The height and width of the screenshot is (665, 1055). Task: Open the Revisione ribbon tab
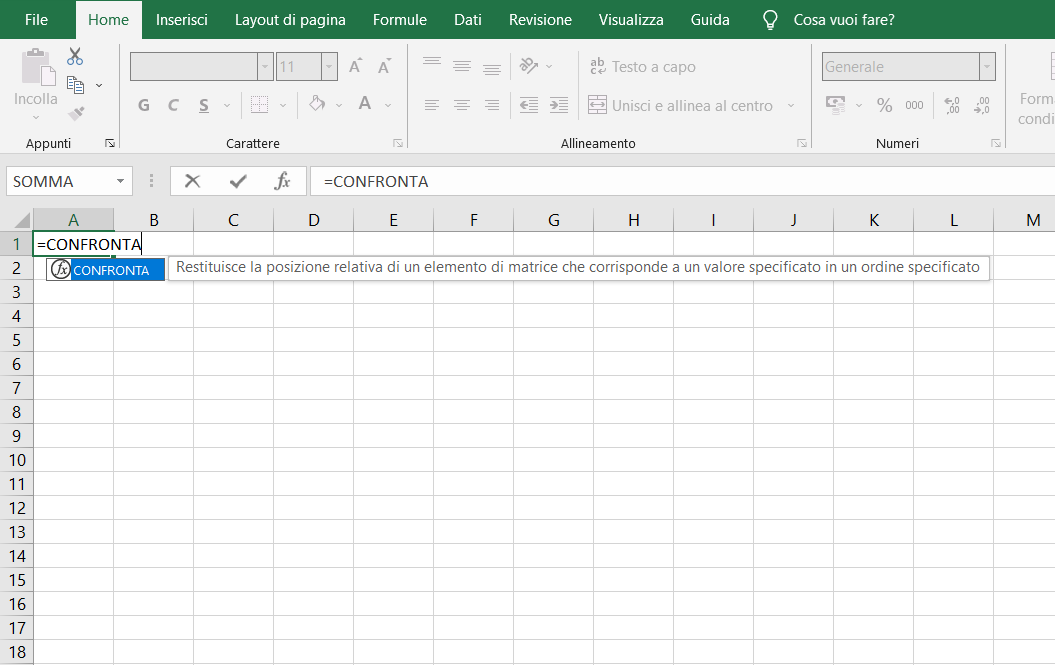pos(539,19)
